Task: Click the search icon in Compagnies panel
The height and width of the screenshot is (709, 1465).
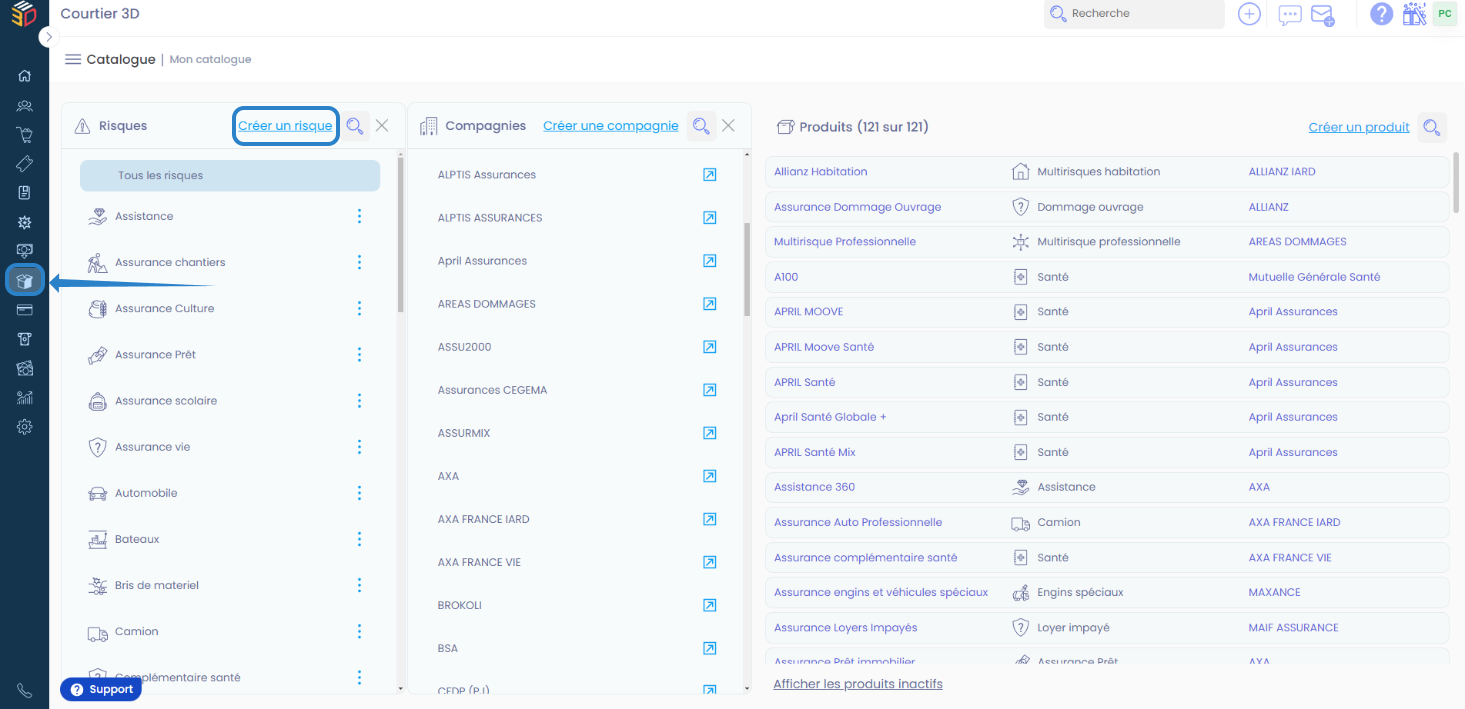Action: click(701, 126)
